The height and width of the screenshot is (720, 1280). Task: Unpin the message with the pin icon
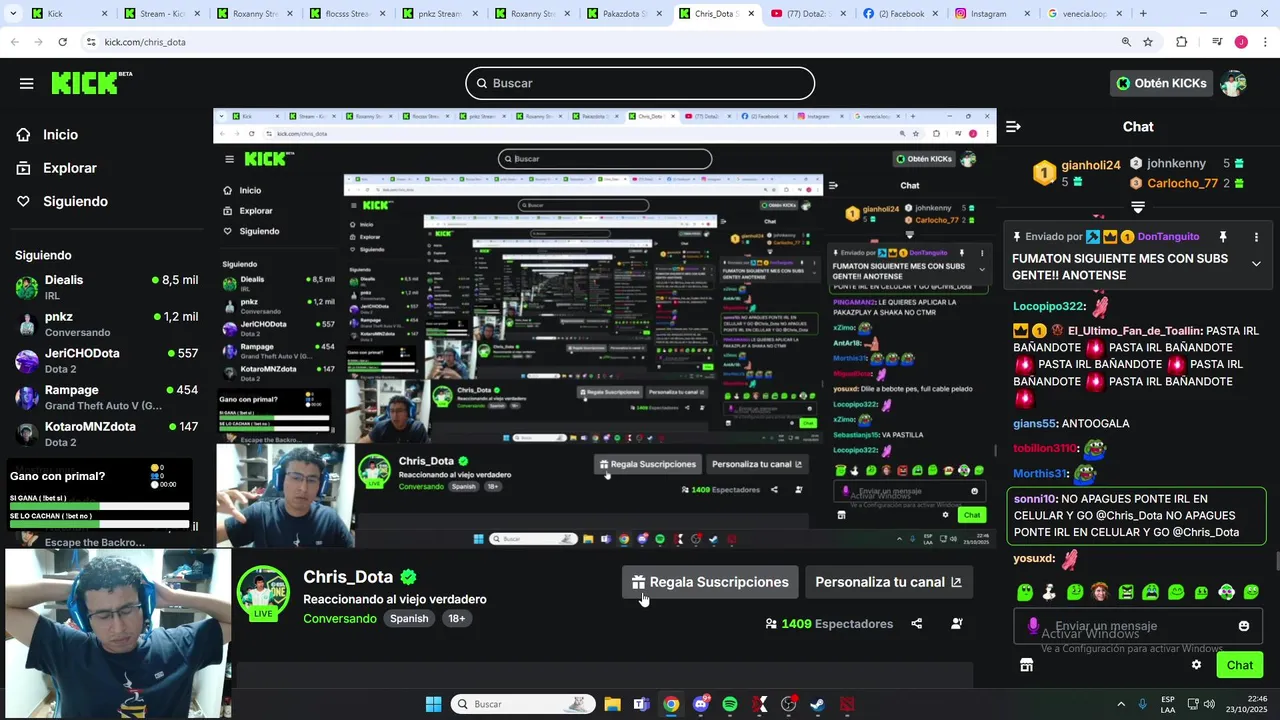(1222, 237)
